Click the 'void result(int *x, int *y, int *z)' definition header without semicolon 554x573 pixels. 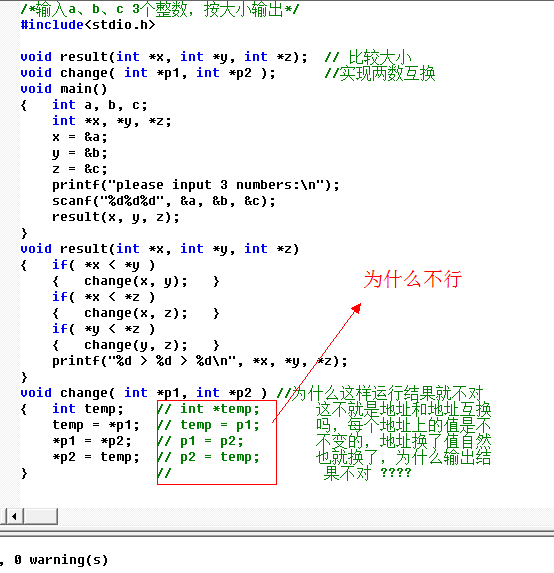[x=160, y=249]
